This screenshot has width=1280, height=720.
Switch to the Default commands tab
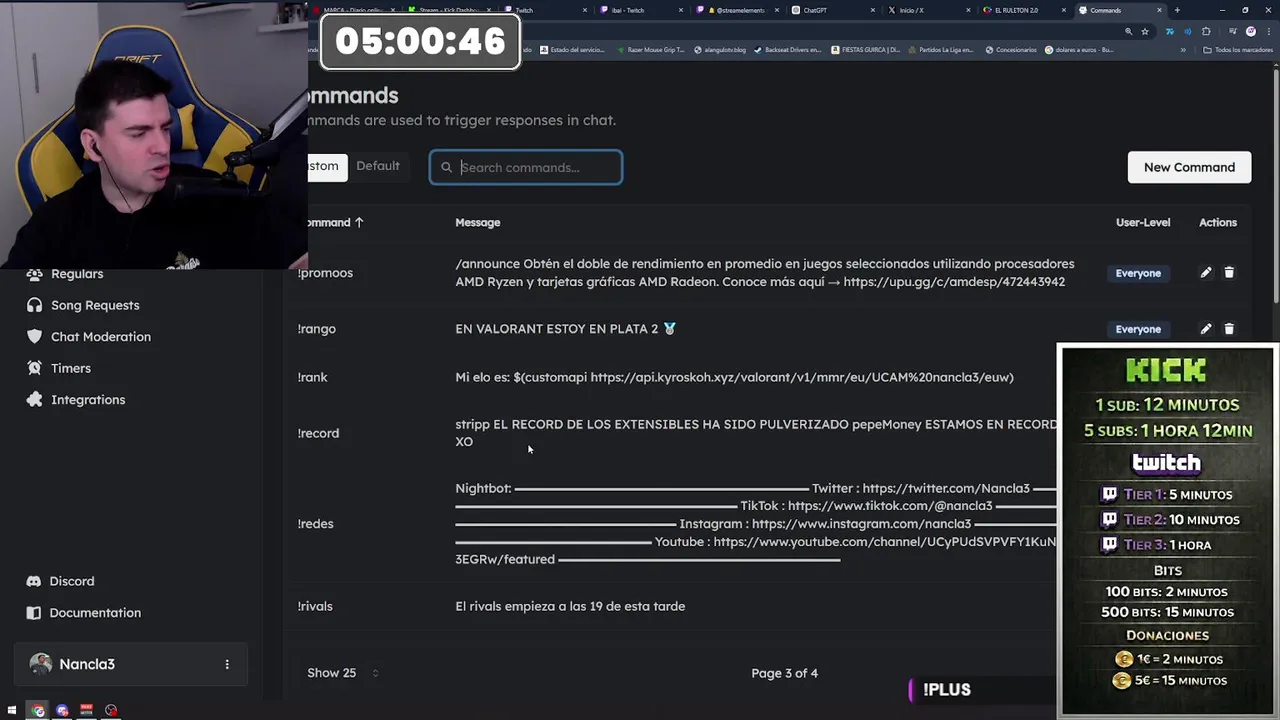pyautogui.click(x=378, y=166)
